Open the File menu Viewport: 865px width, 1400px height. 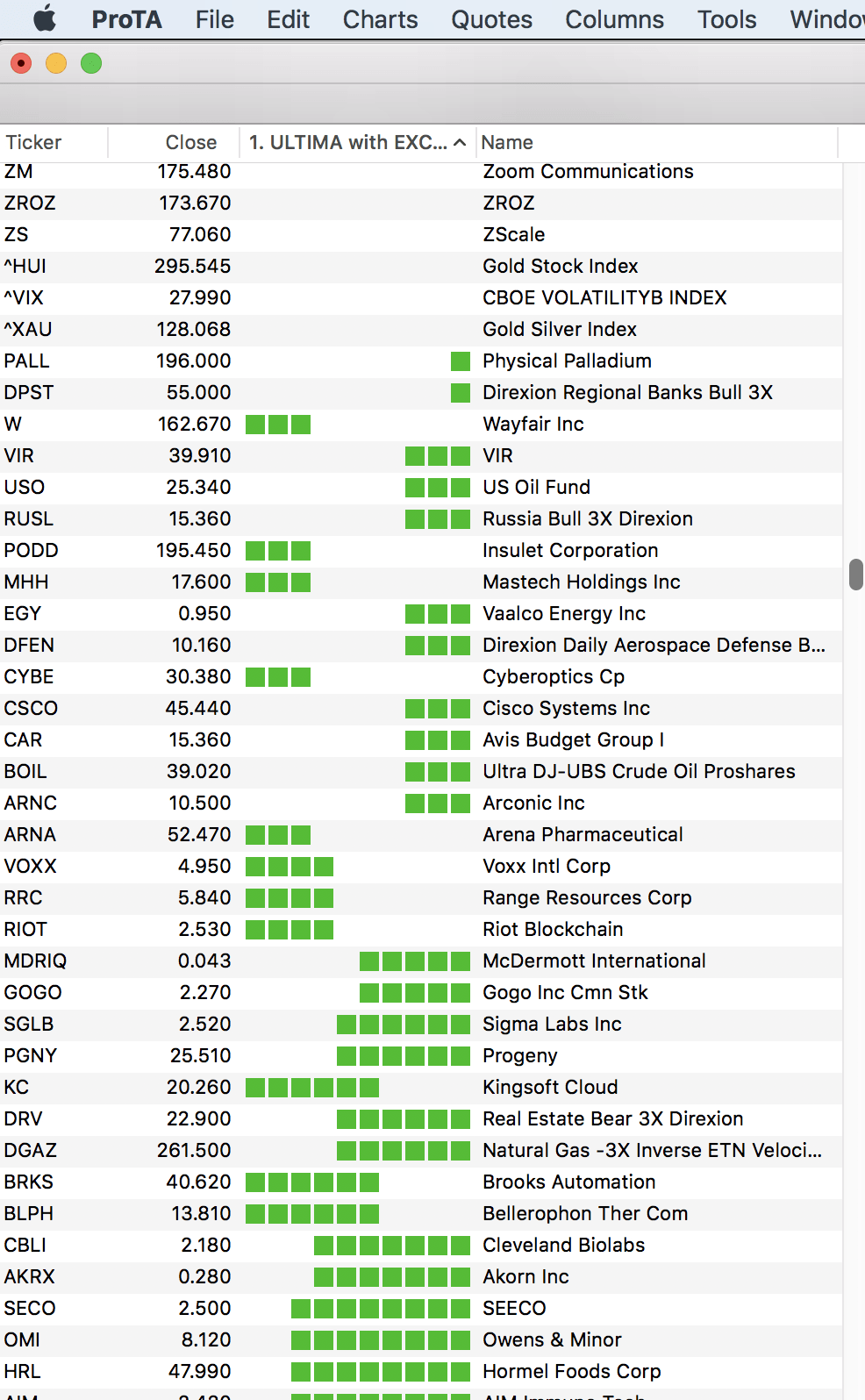214,19
